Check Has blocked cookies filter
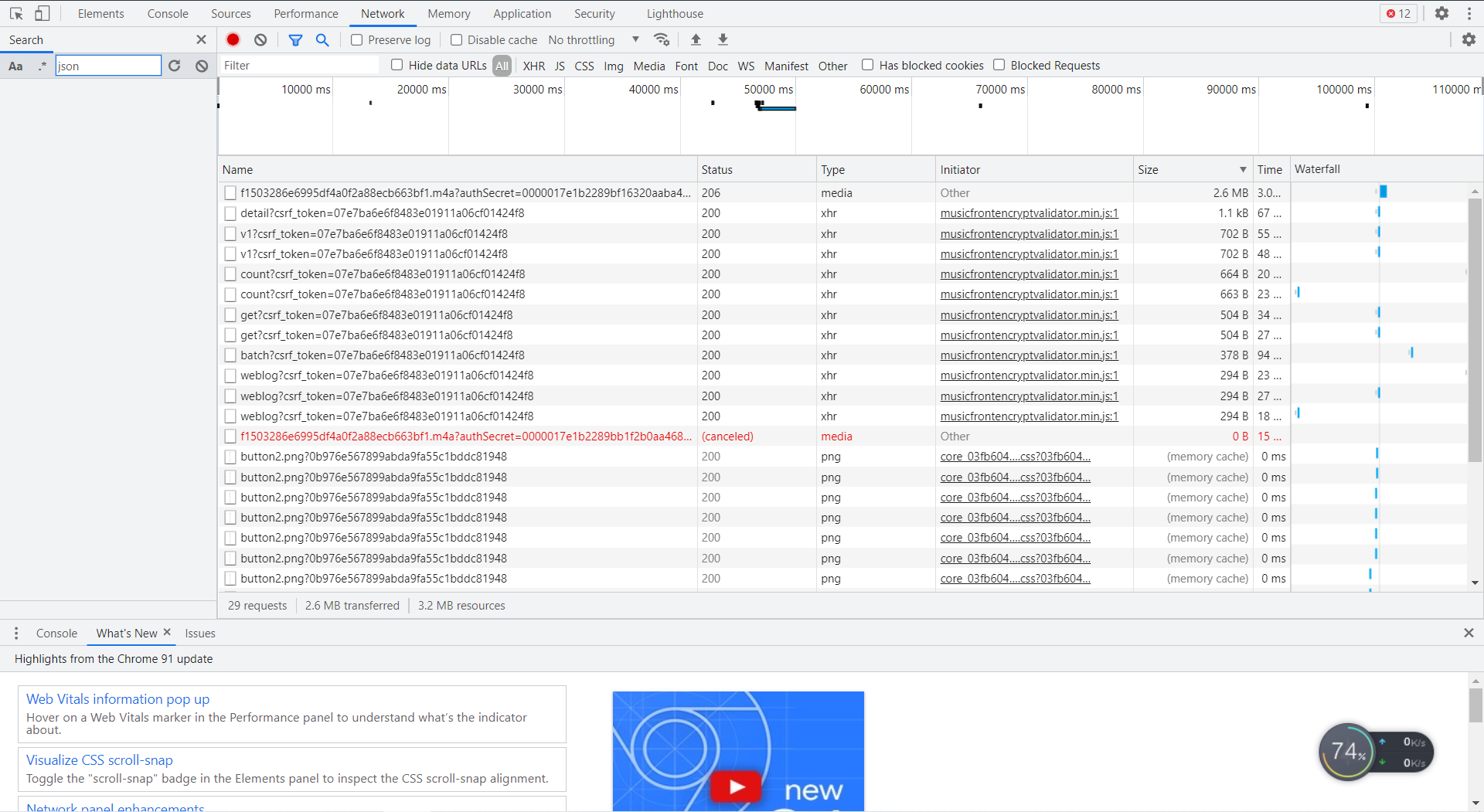 tap(867, 65)
